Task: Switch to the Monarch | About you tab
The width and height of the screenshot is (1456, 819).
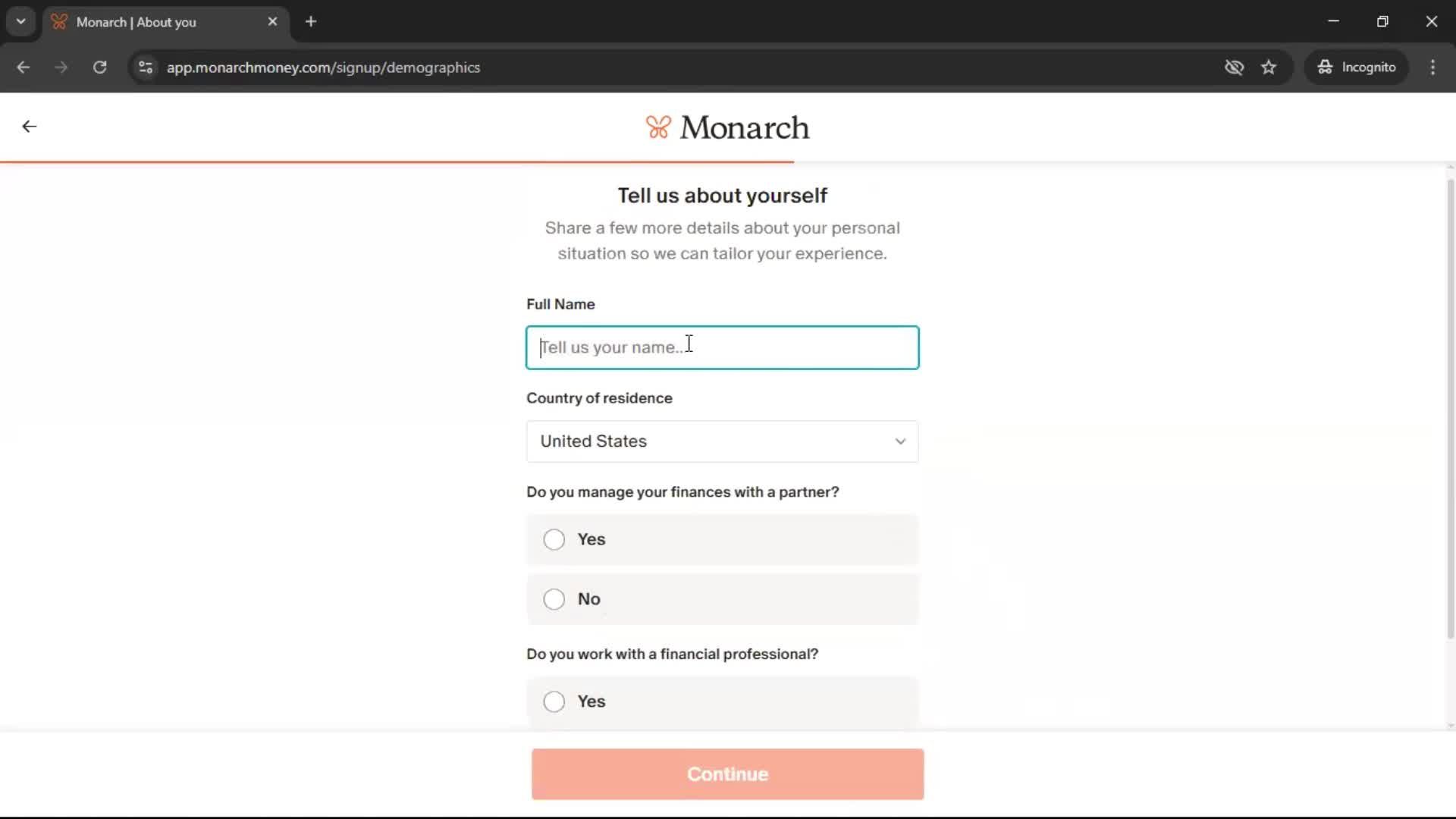Action: point(152,22)
